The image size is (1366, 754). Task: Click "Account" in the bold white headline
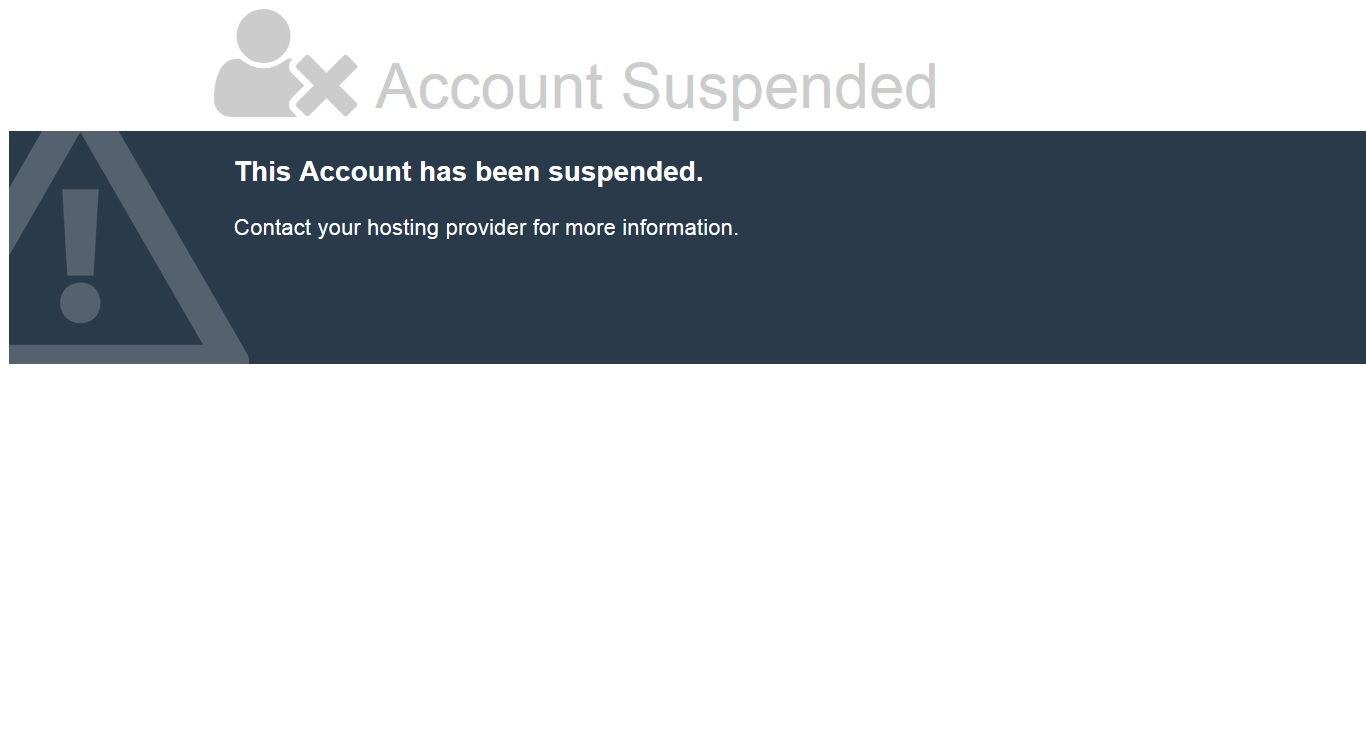tap(355, 172)
